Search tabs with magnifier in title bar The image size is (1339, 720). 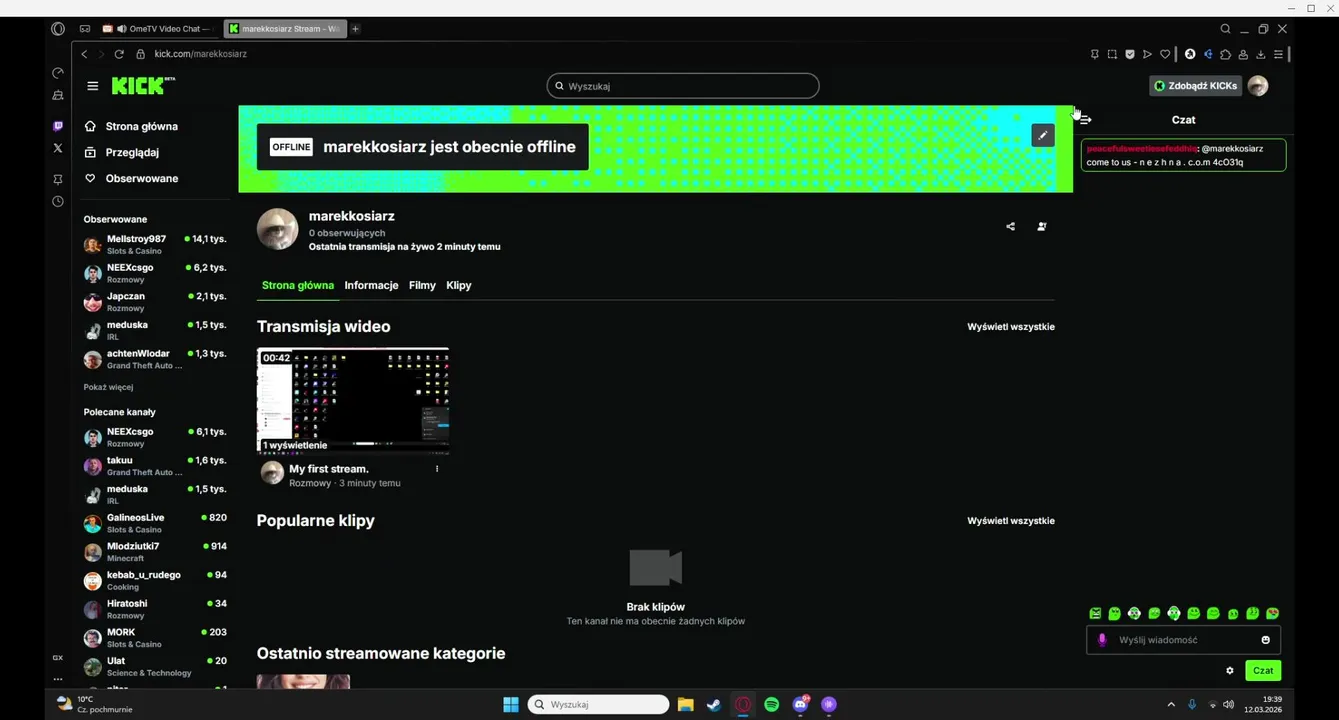click(1225, 29)
